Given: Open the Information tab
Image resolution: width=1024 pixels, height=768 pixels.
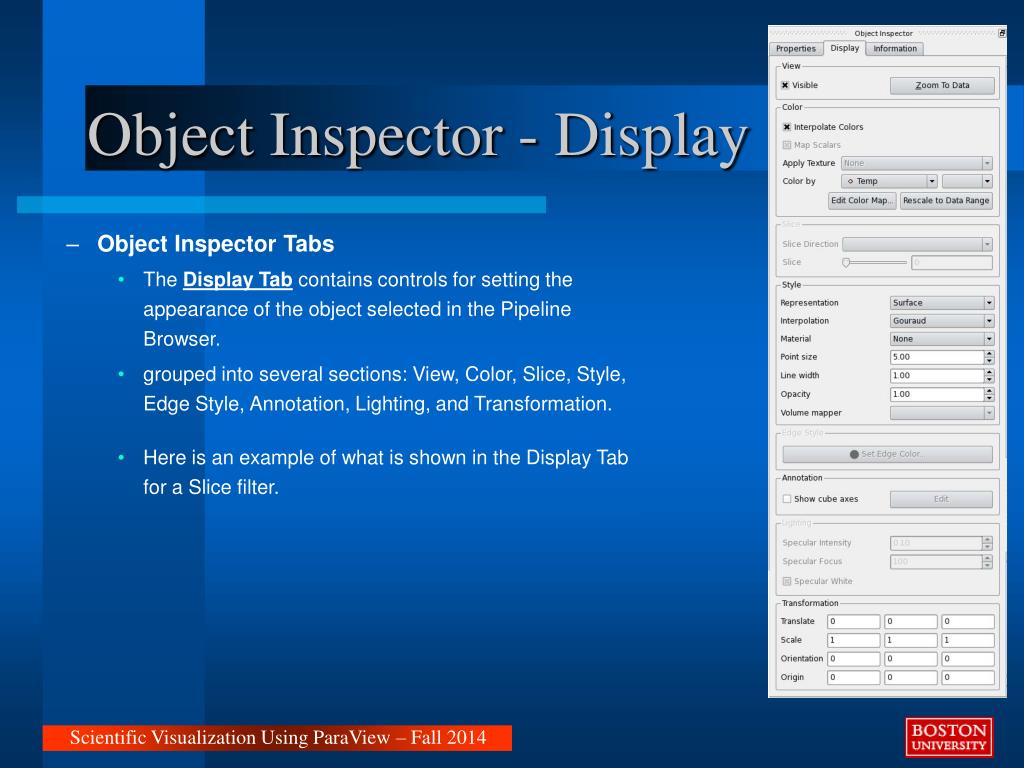Looking at the screenshot, I should tap(895, 48).
